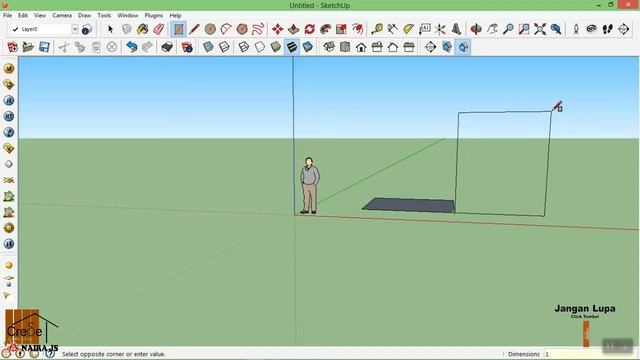Open the Camera menu
The width and height of the screenshot is (640, 360).
tap(62, 15)
